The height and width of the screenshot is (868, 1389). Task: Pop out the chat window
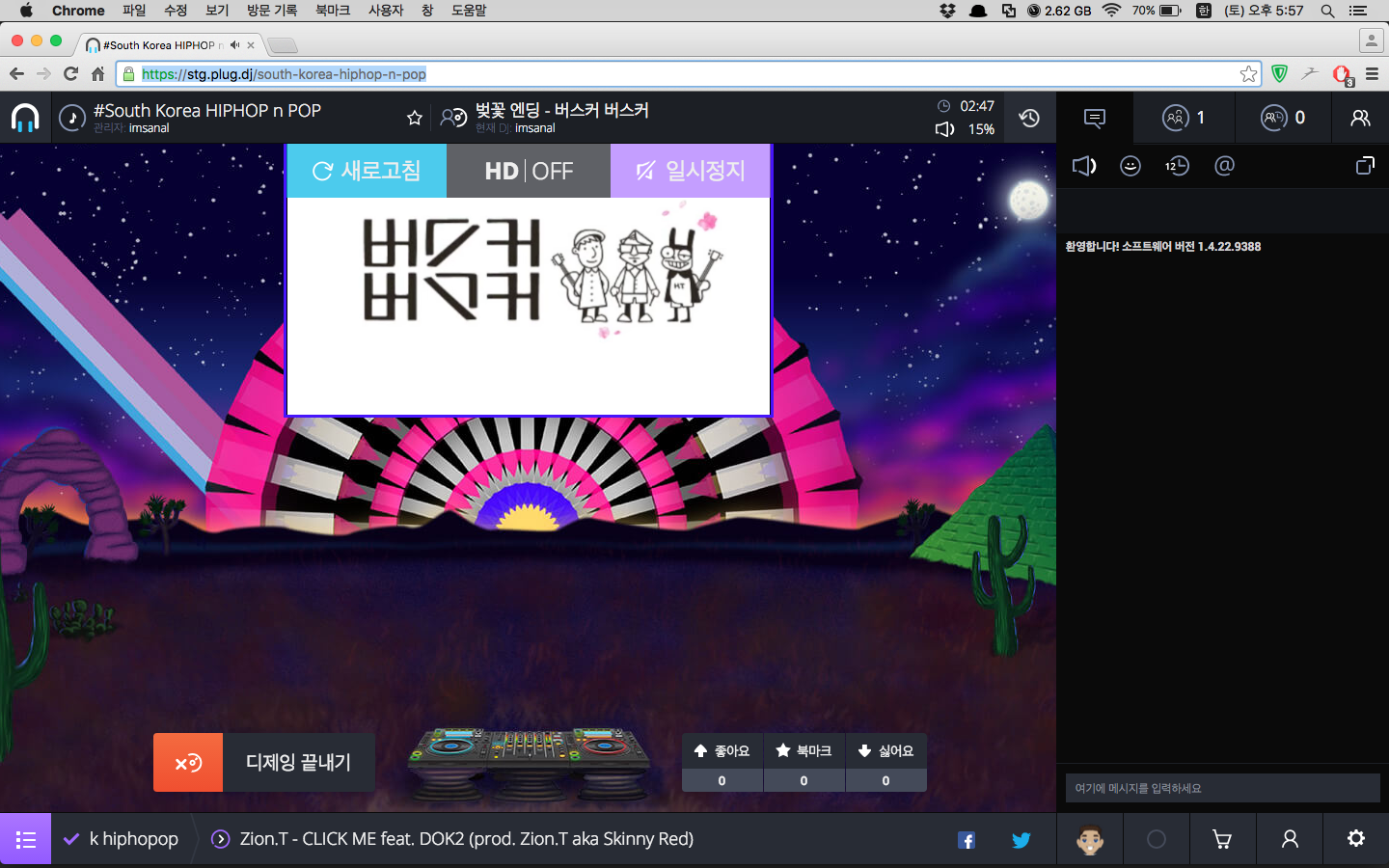pyautogui.click(x=1365, y=166)
